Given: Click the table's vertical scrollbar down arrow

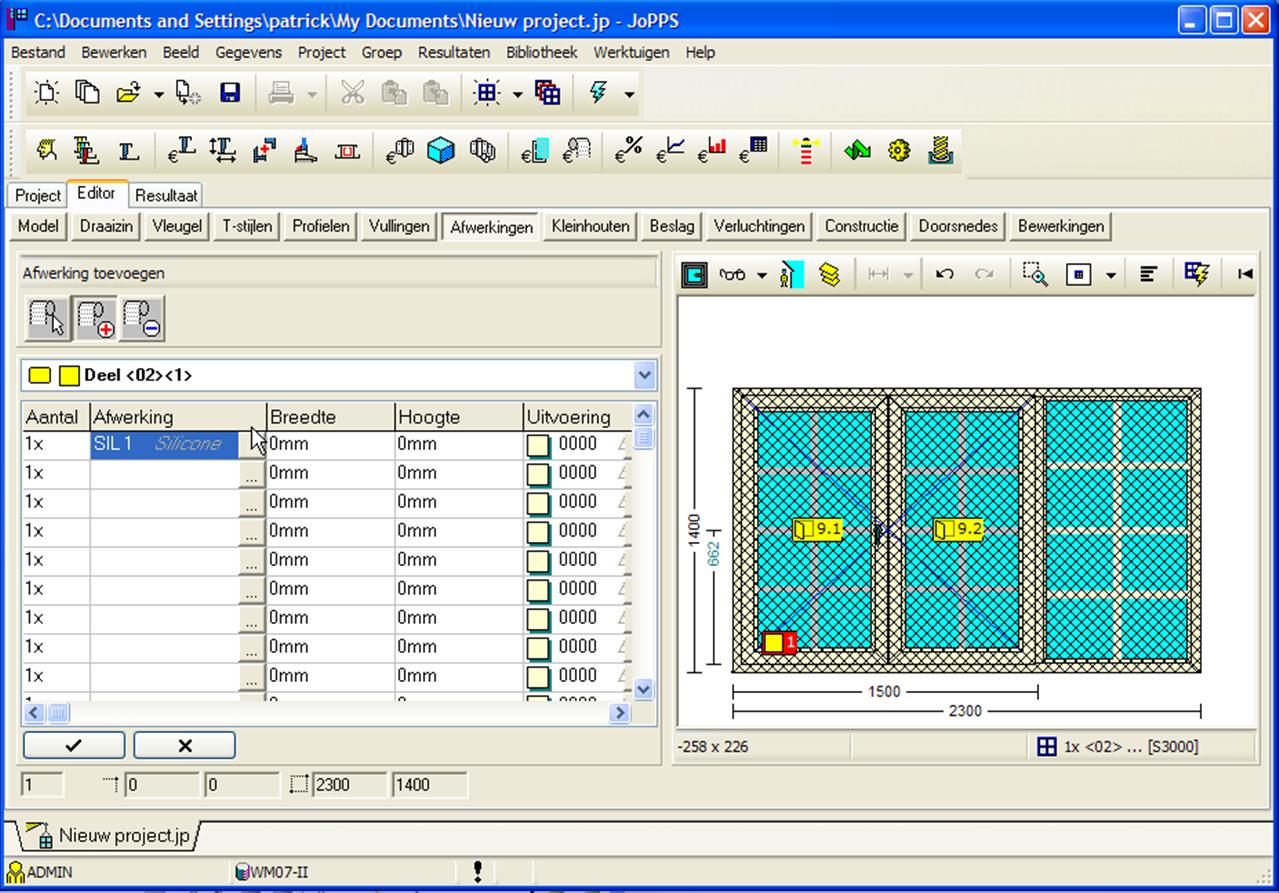Looking at the screenshot, I should pyautogui.click(x=644, y=689).
